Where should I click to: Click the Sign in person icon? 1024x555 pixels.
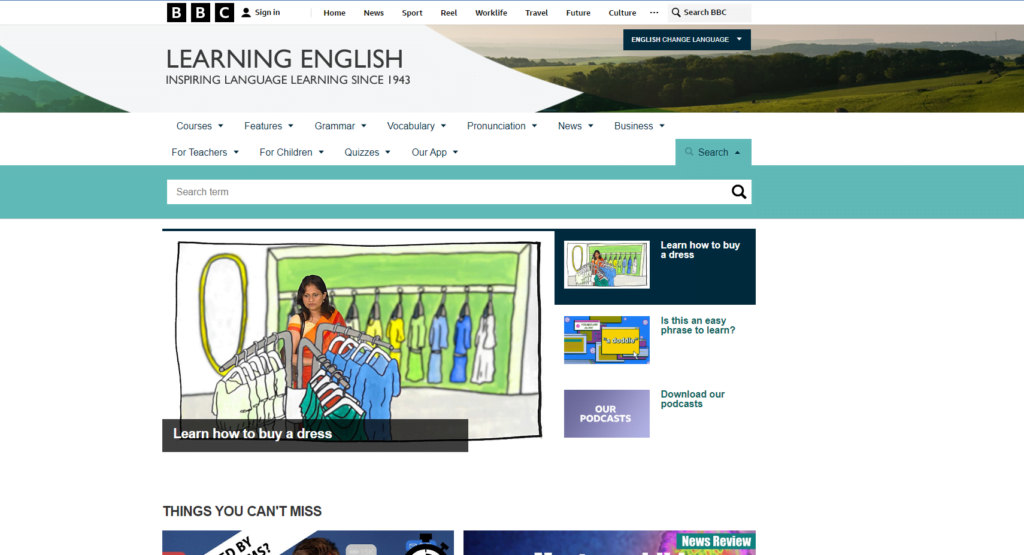tap(246, 13)
